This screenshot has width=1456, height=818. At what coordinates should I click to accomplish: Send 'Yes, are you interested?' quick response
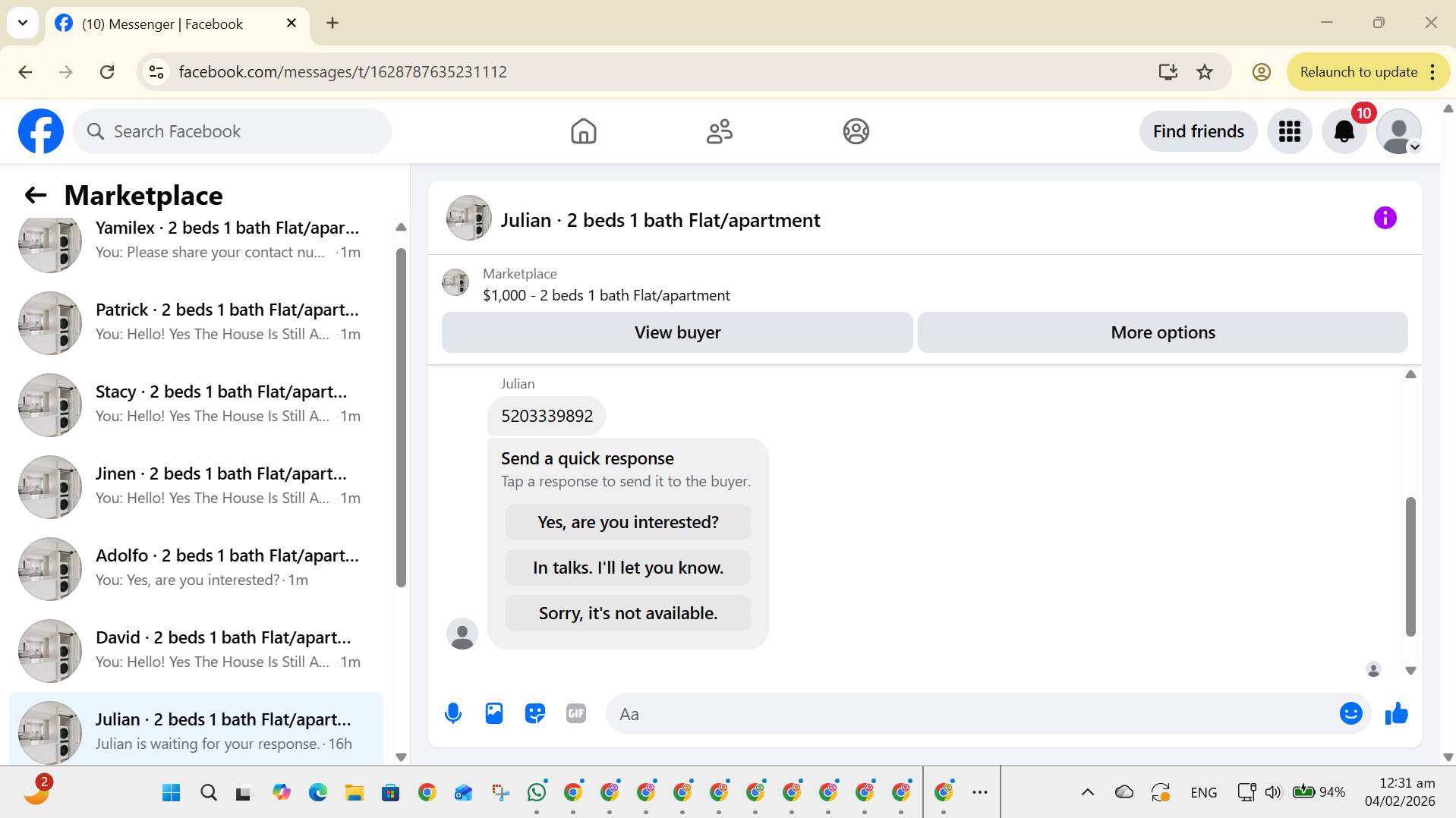coord(628,522)
